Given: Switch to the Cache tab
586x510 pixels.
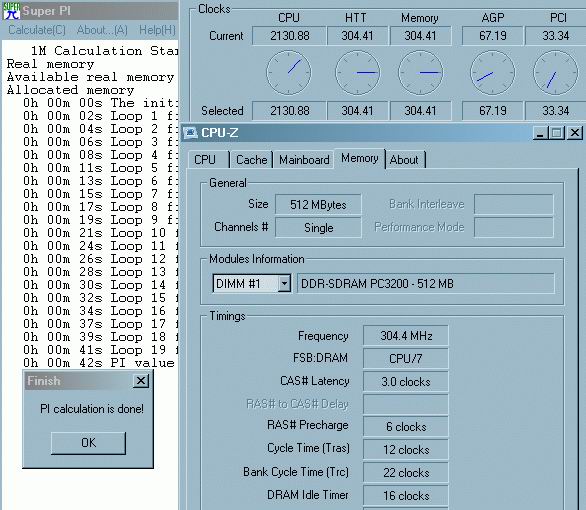Looking at the screenshot, I should coord(252,160).
